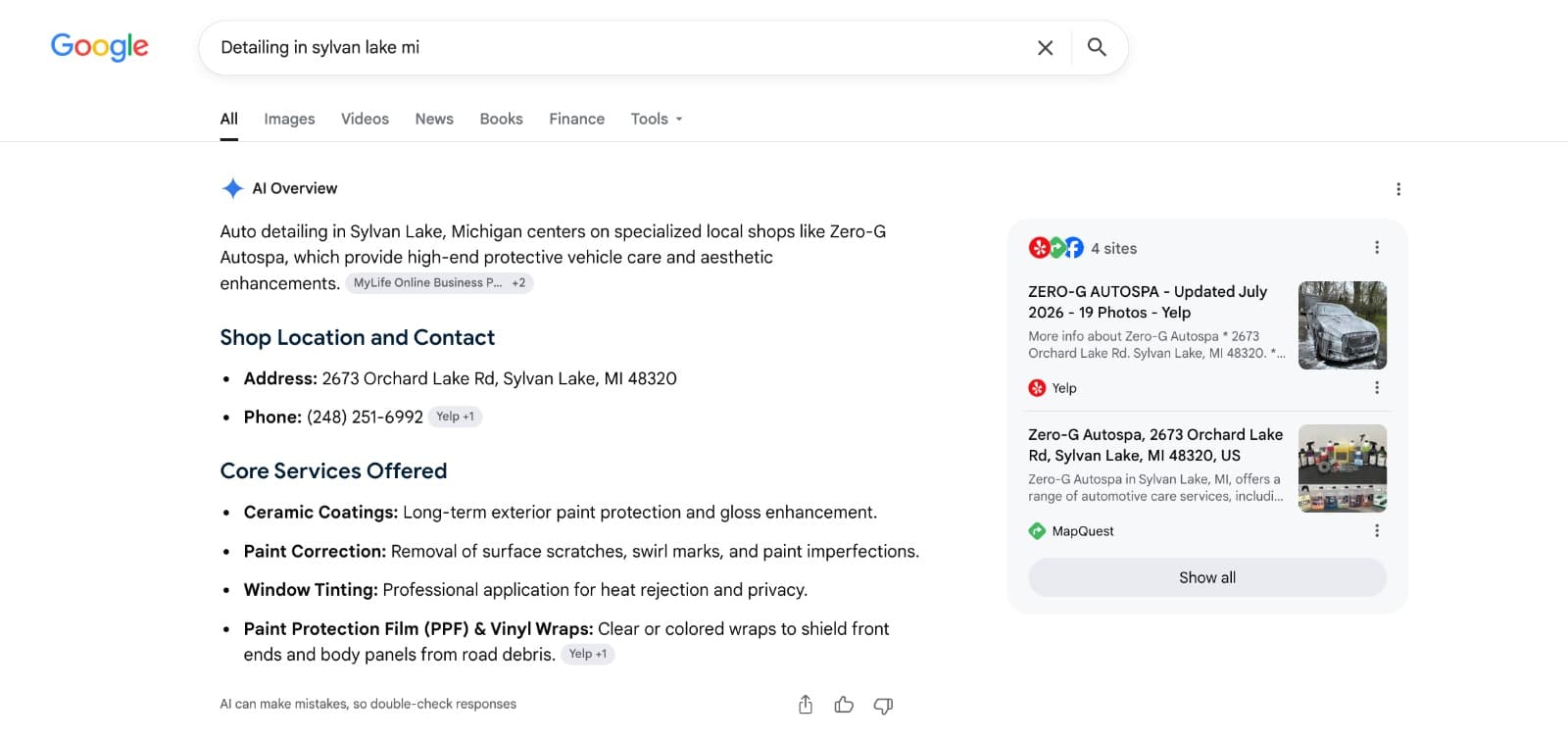Give thumbs up to AI Overview
This screenshot has width=1568, height=738.
click(844, 705)
